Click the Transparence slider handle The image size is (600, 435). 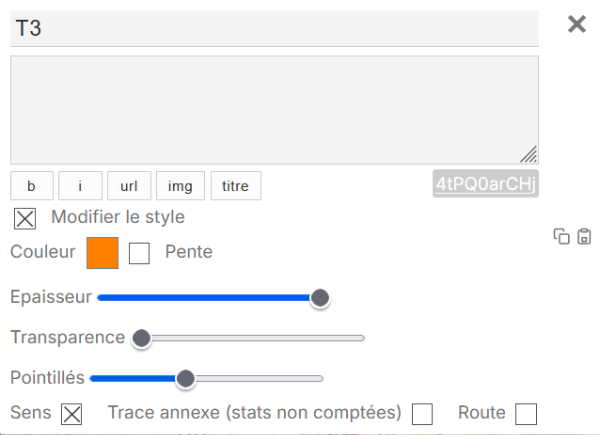[x=141, y=338]
